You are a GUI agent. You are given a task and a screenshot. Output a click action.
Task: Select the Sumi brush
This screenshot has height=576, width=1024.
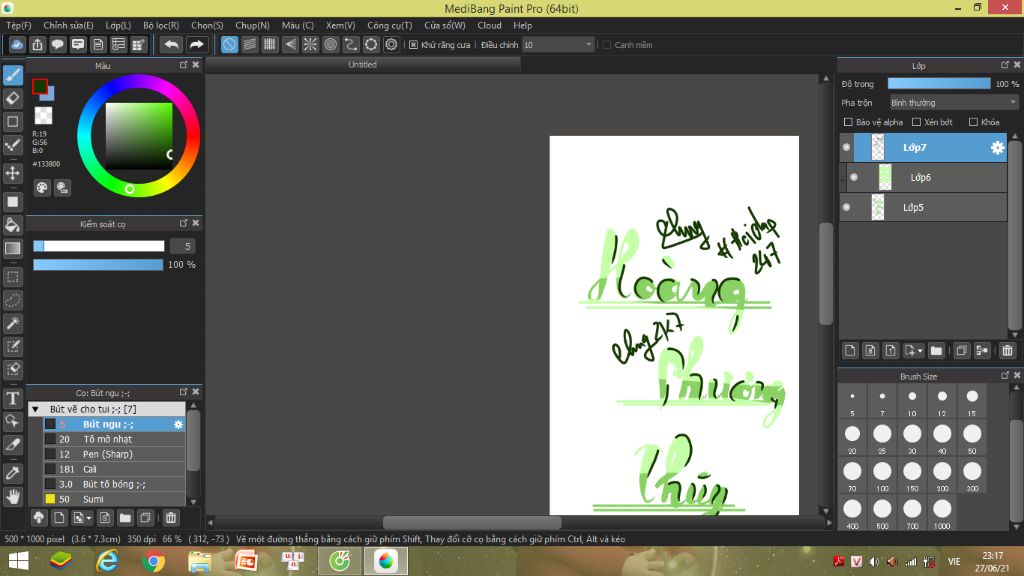(x=114, y=500)
